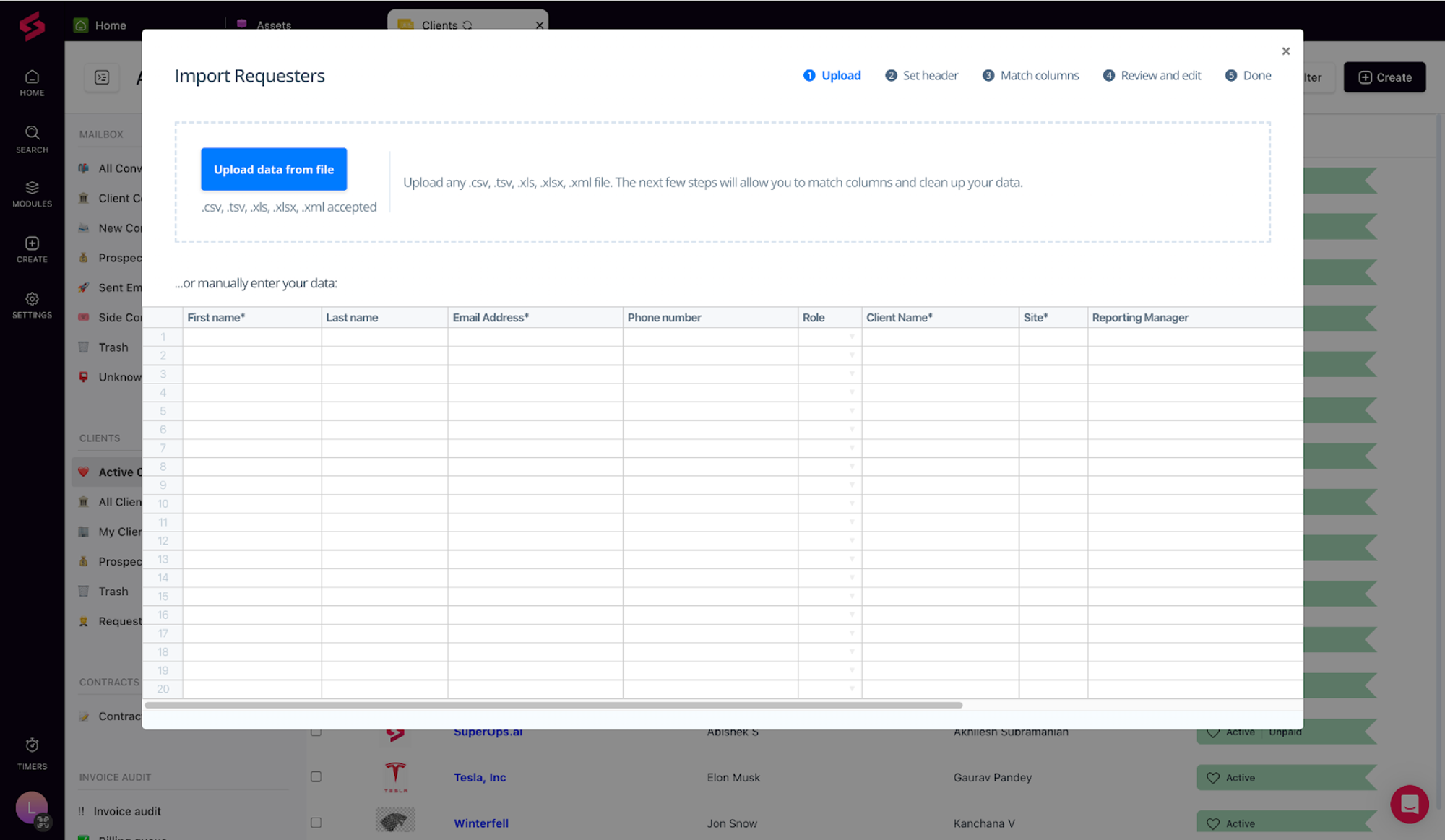Click the Contracts pencil icon

coord(84,716)
